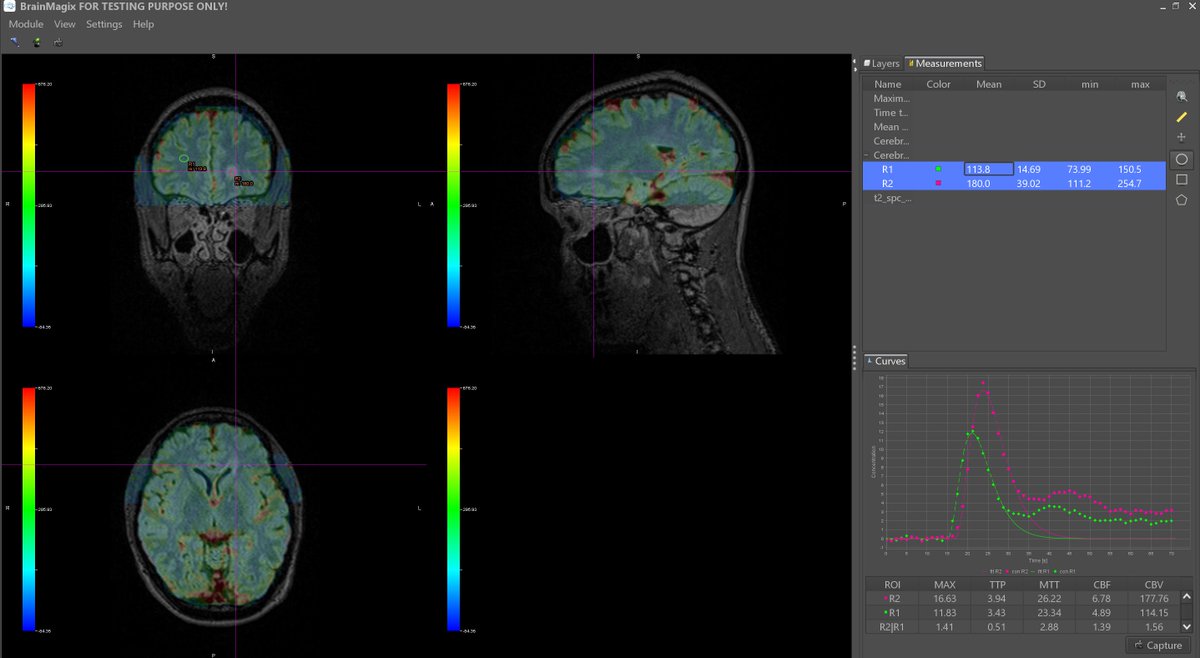Click the Name column header
Viewport: 1200px width, 658px height.
click(x=887, y=84)
